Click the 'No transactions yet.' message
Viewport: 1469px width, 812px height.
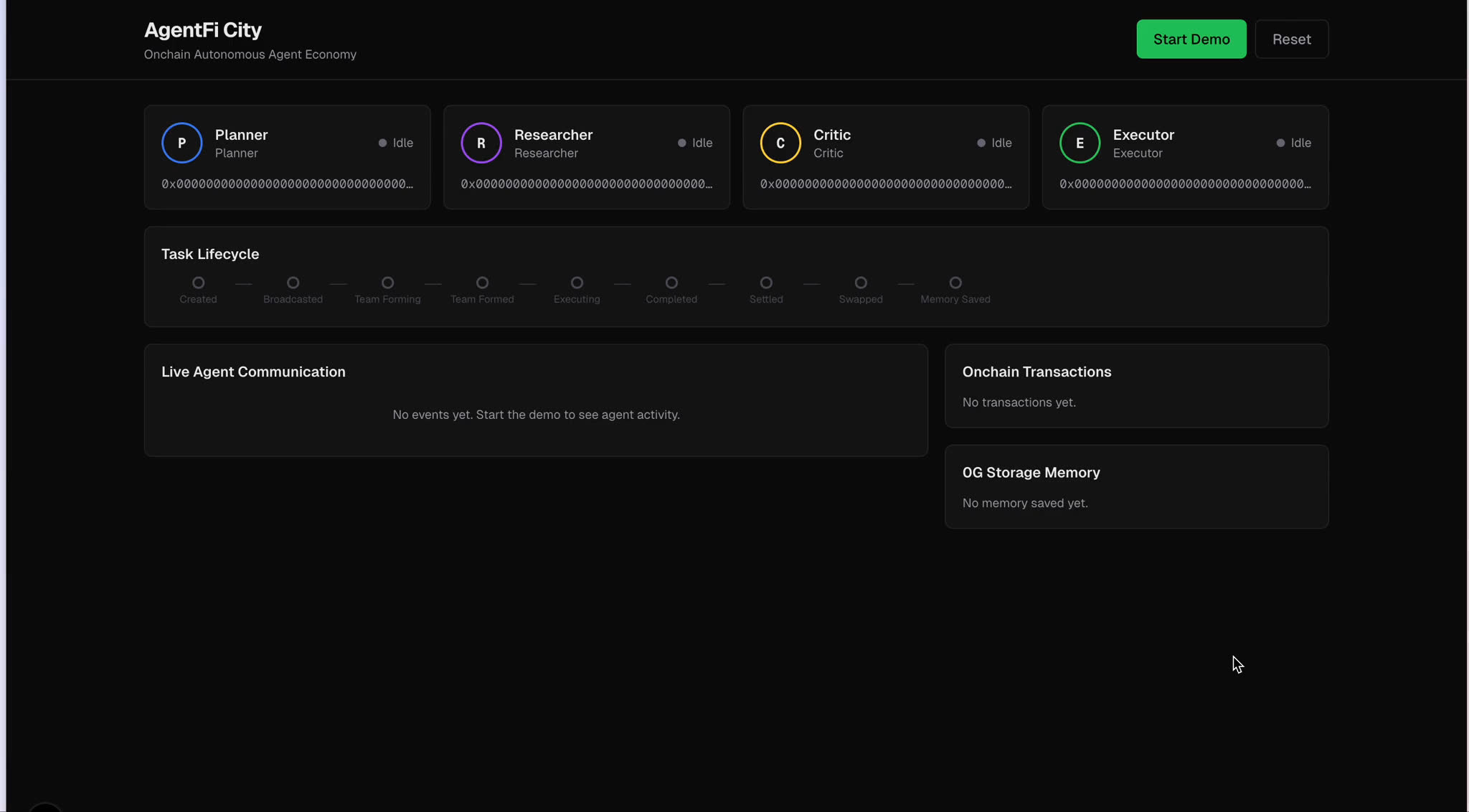[1019, 402]
